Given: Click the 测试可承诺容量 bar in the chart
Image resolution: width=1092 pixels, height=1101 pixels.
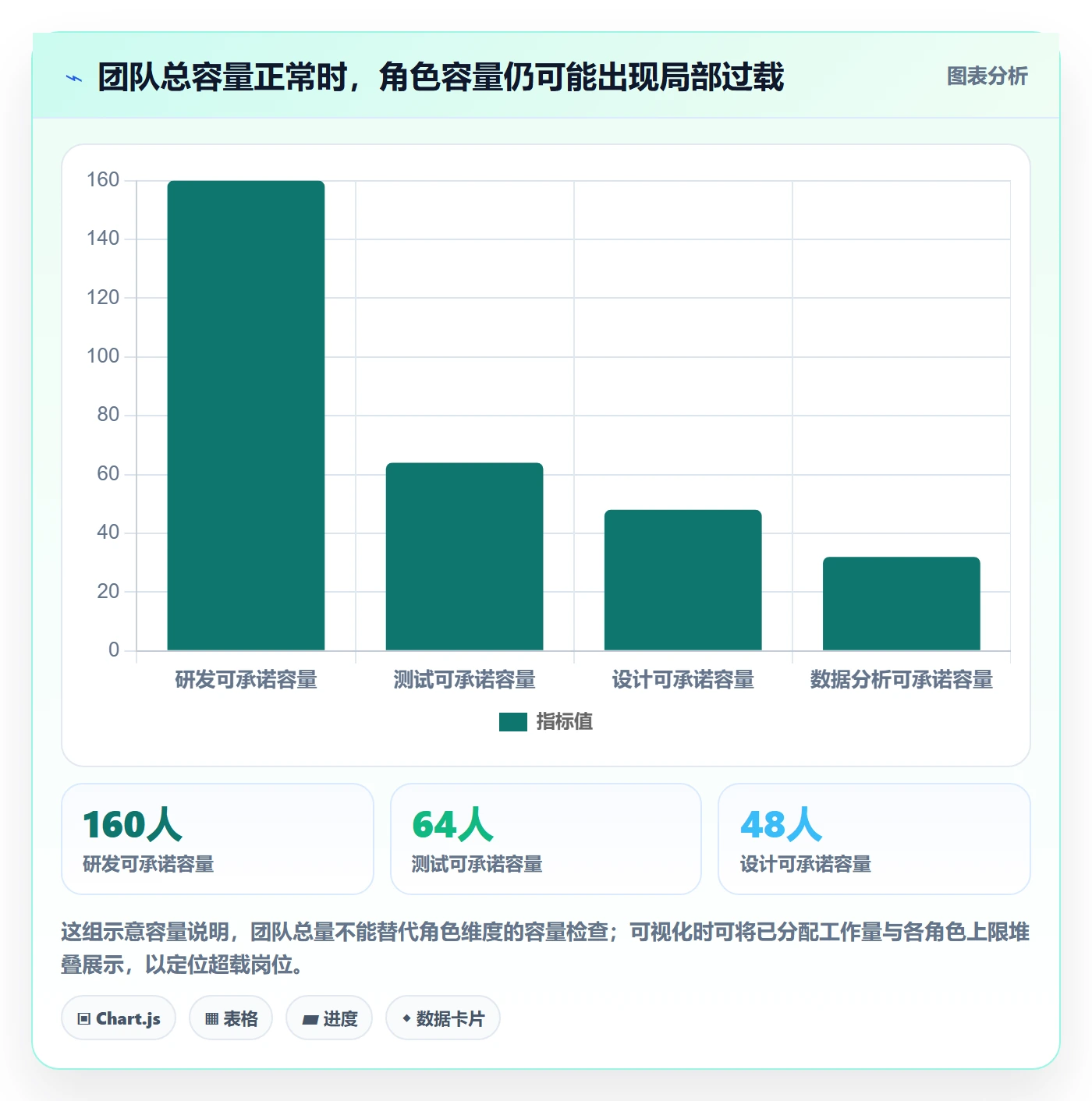Looking at the screenshot, I should tap(464, 557).
